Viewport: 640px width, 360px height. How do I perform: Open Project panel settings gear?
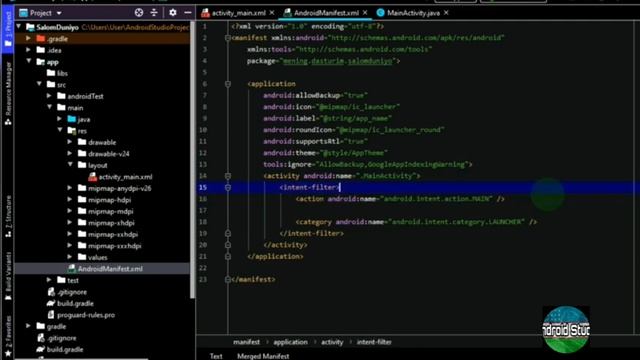173,13
